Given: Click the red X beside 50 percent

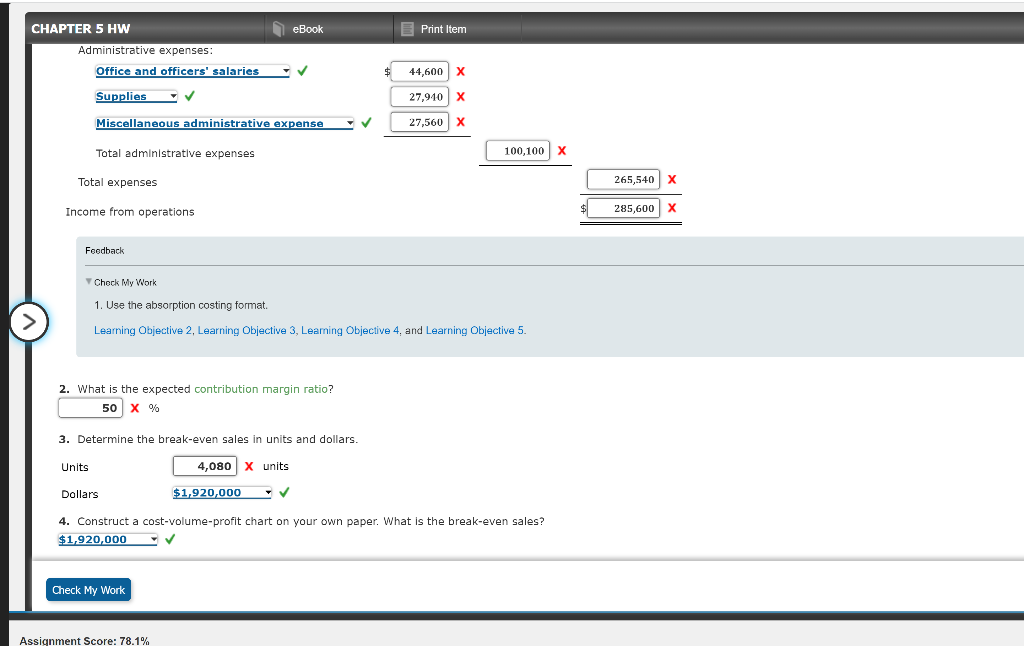Looking at the screenshot, I should click(x=135, y=408).
